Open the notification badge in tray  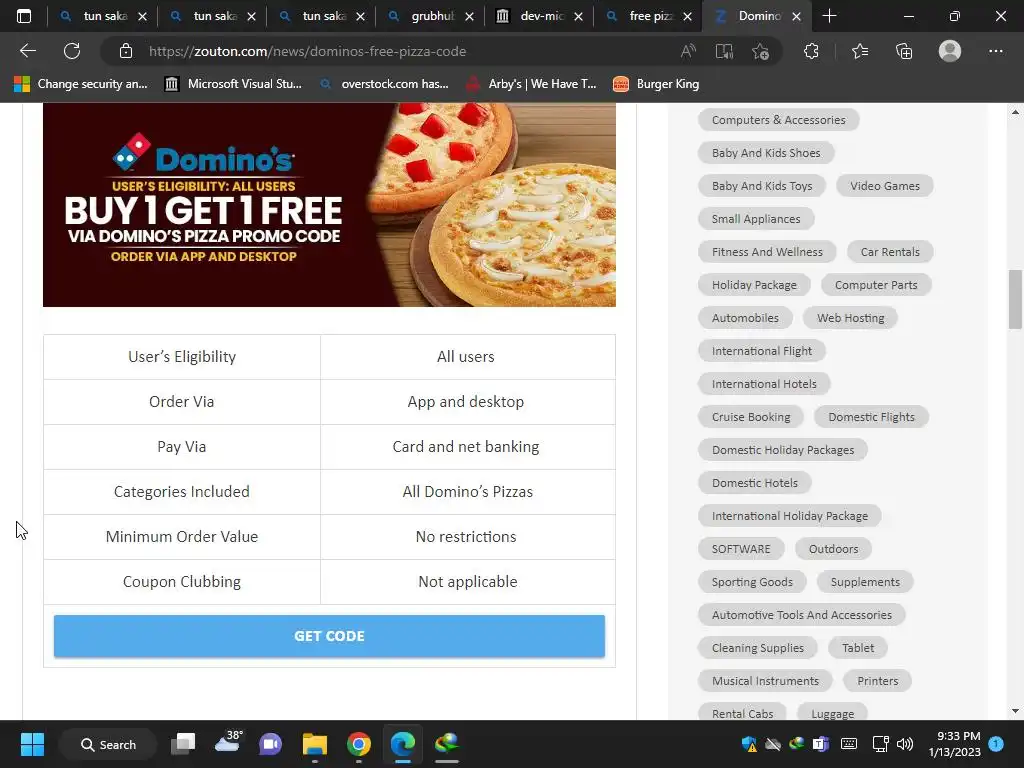tap(996, 744)
